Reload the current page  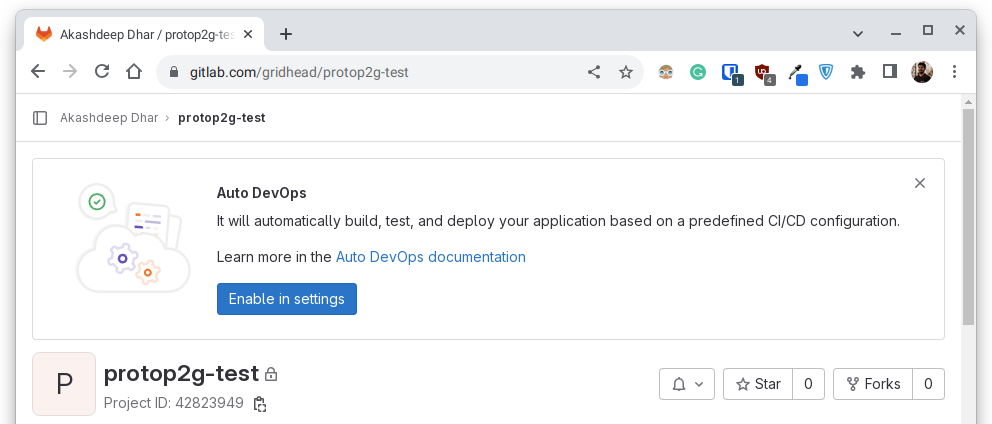point(101,72)
